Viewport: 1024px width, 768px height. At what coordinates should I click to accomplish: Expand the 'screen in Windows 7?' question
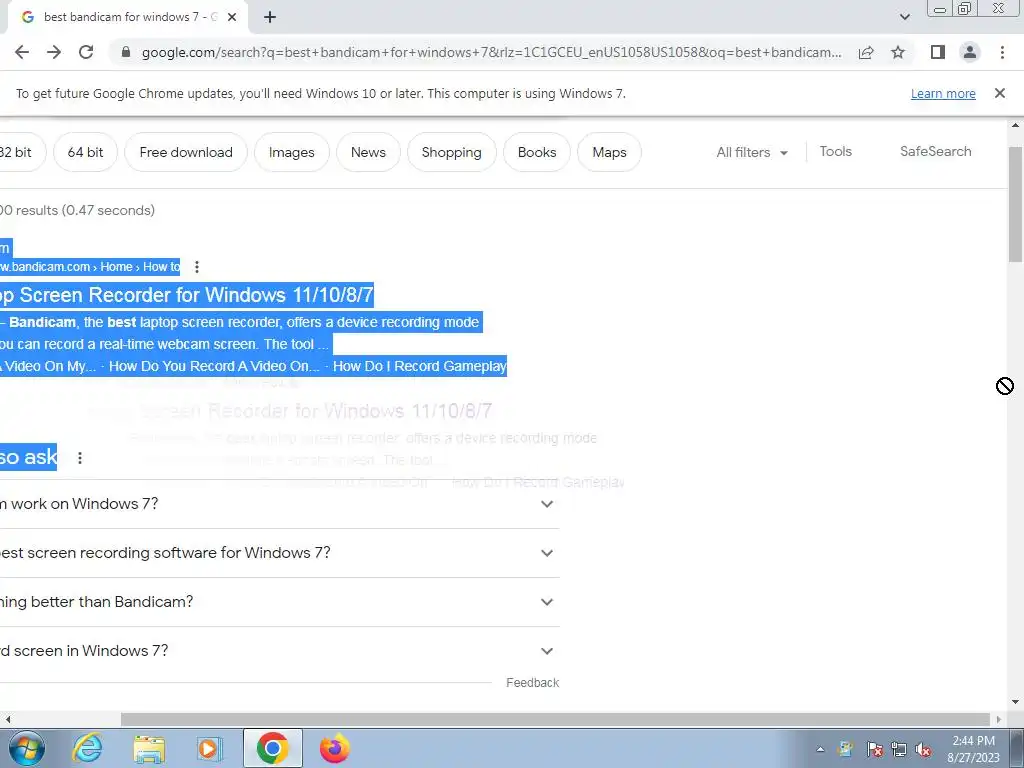280,651
